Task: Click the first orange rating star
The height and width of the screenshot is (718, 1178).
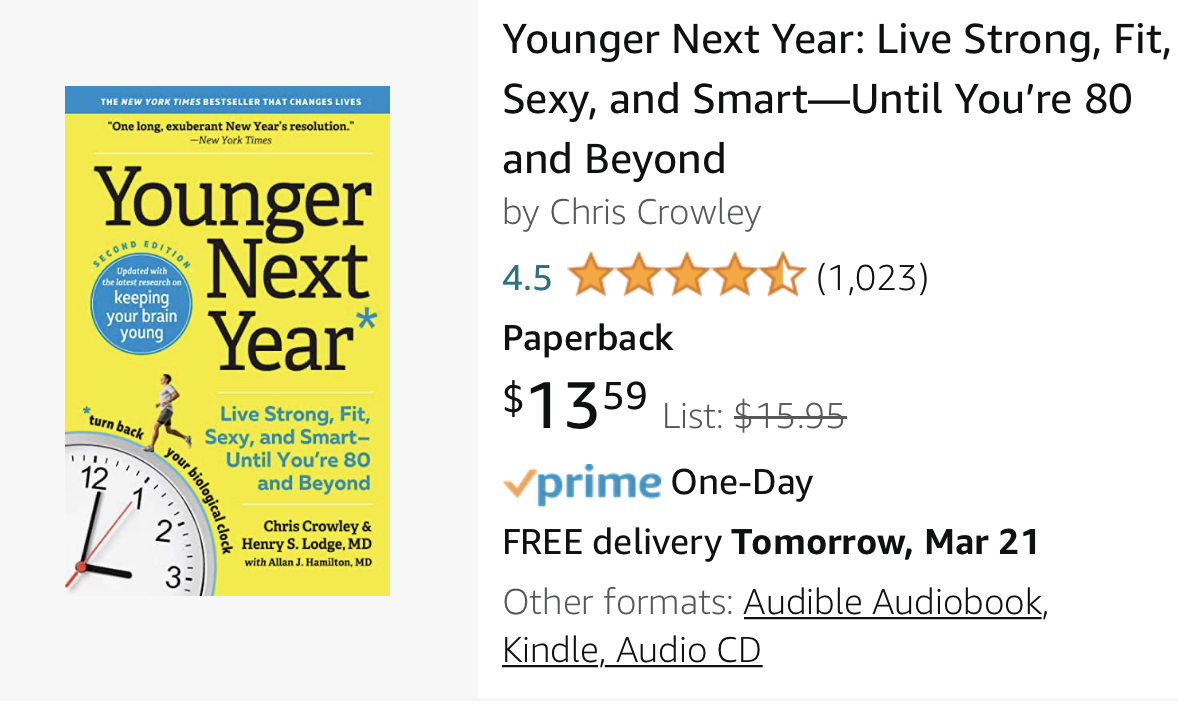Action: (591, 276)
